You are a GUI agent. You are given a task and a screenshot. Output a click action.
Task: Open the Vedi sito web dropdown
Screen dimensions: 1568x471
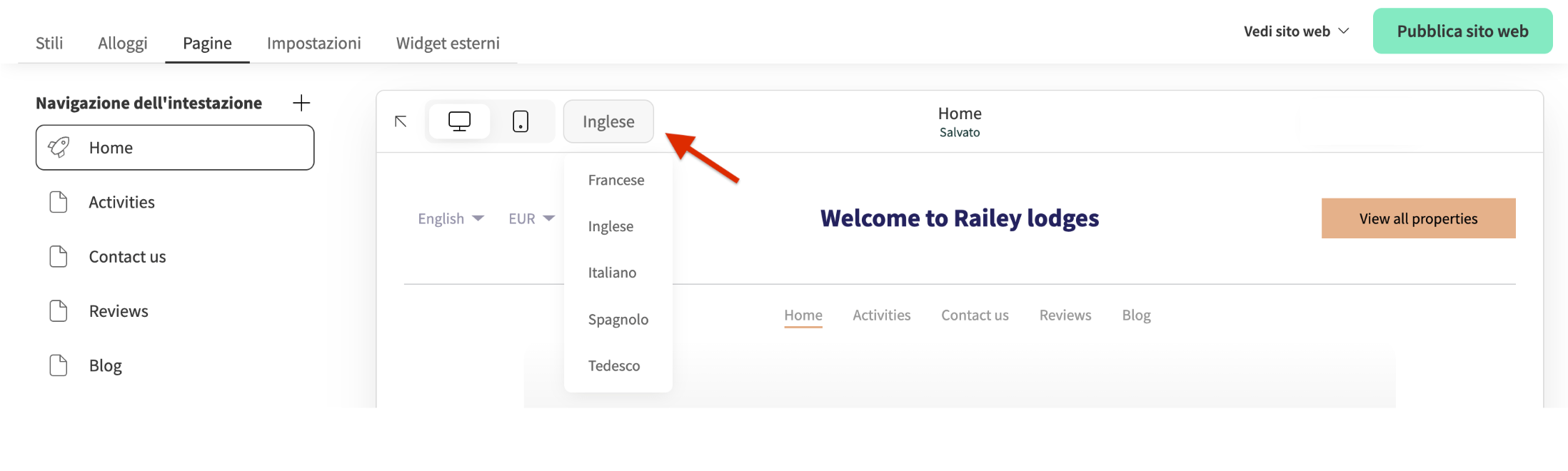coord(1296,31)
